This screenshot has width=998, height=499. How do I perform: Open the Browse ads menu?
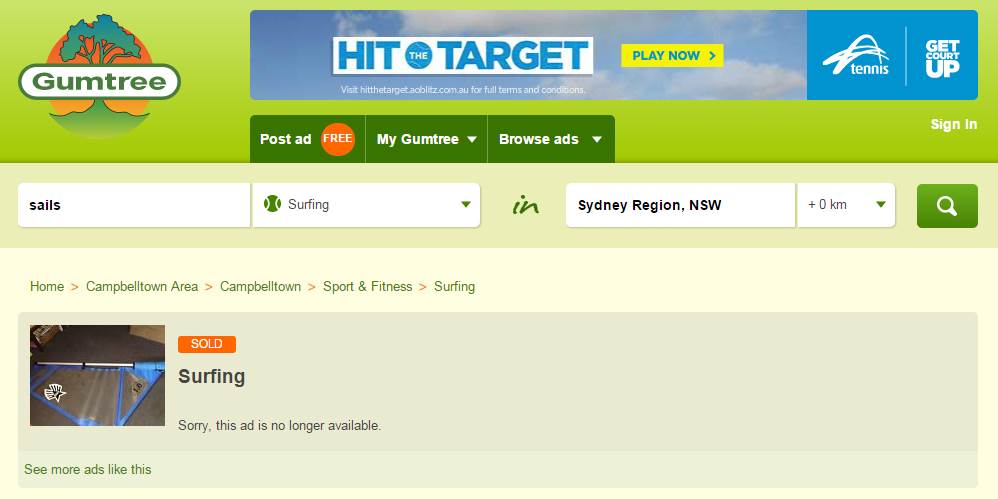pyautogui.click(x=551, y=139)
